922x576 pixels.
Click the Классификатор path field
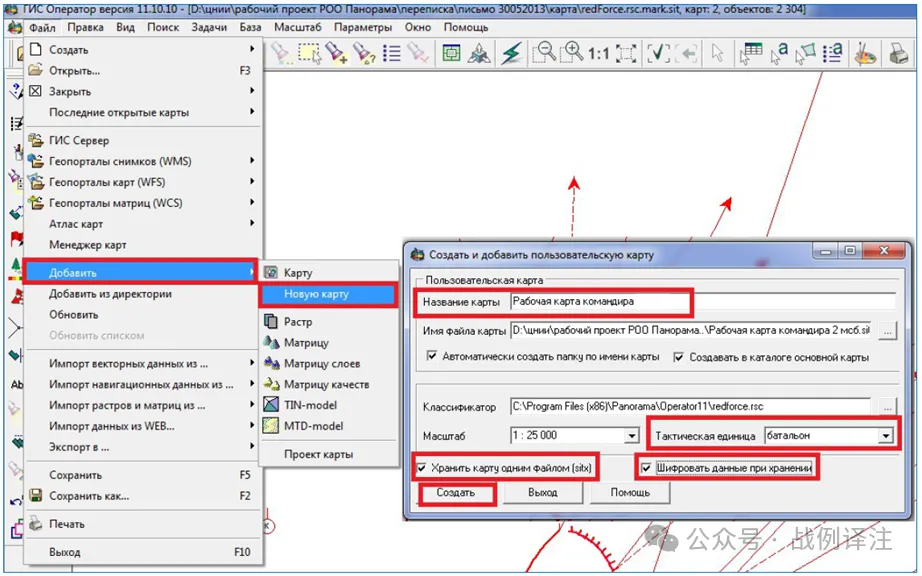tap(690, 406)
